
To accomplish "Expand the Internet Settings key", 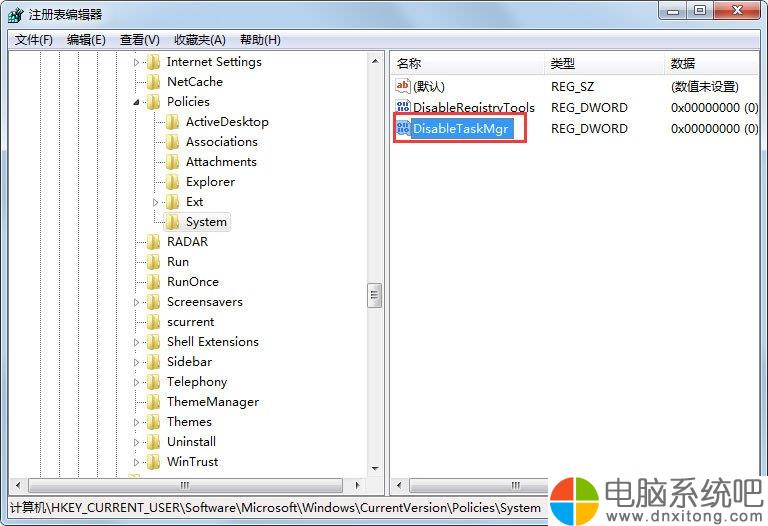I will pyautogui.click(x=136, y=62).
